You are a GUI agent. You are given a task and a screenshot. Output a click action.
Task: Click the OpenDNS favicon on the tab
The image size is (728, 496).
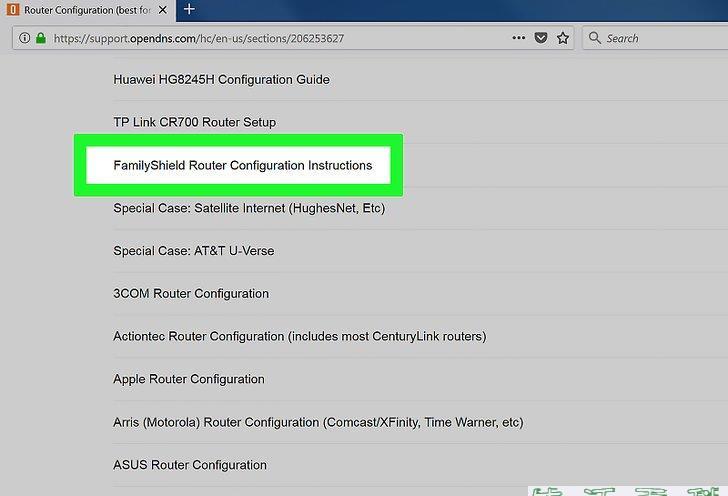pos(13,10)
